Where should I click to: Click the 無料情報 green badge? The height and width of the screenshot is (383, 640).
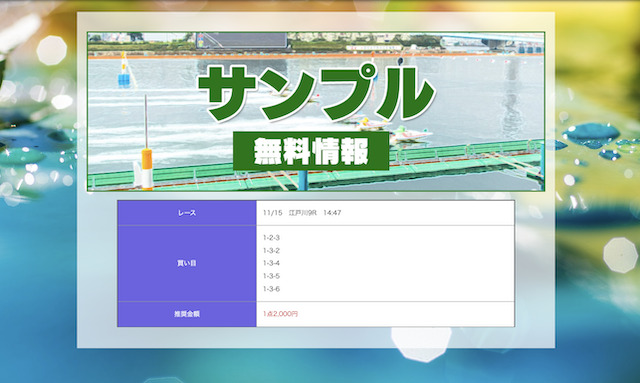pos(311,151)
